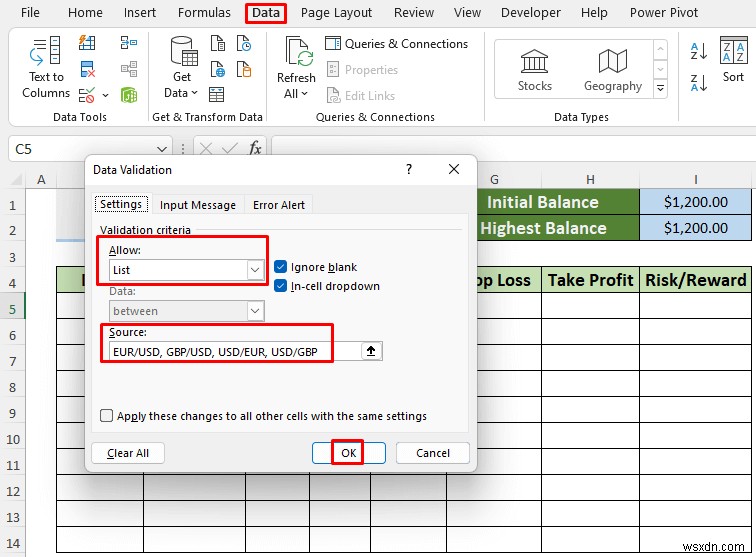Sort Z to A descending

699,83
